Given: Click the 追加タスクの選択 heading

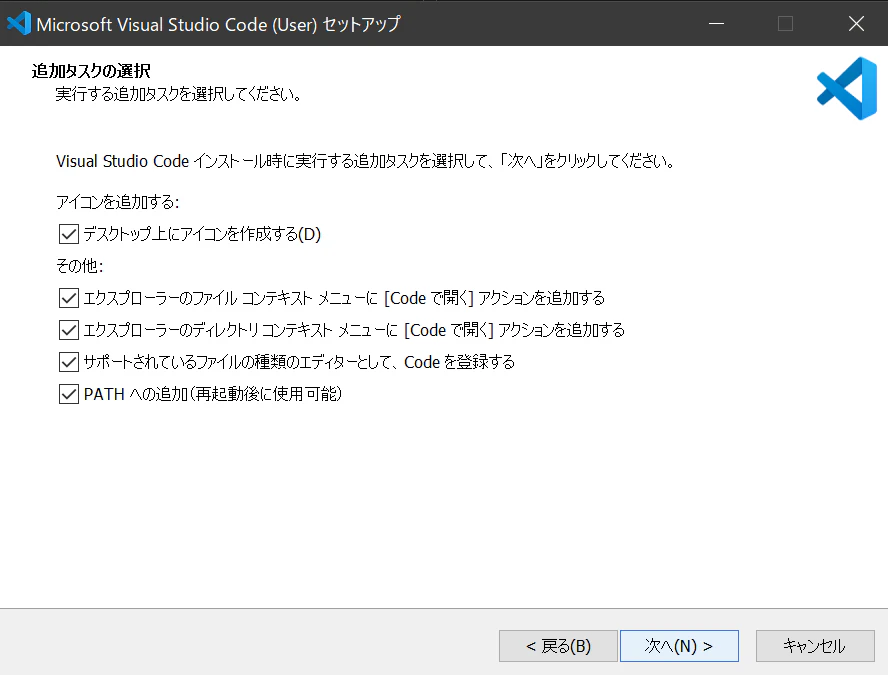Looking at the screenshot, I should 91,71.
